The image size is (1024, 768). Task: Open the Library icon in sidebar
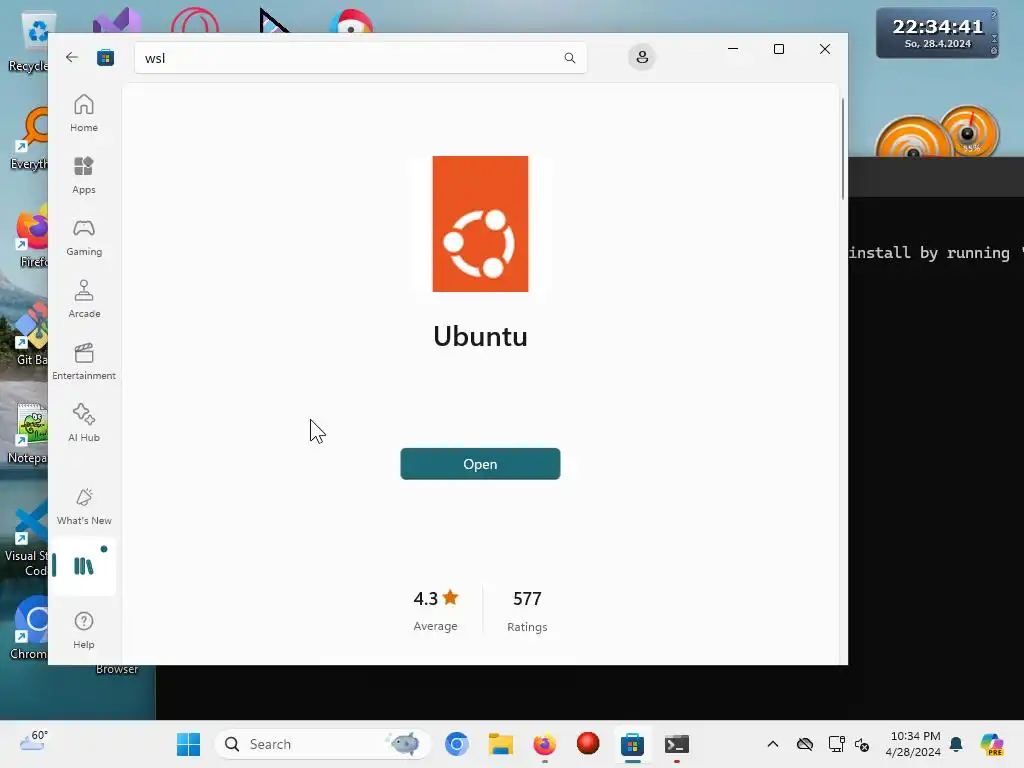coord(84,566)
